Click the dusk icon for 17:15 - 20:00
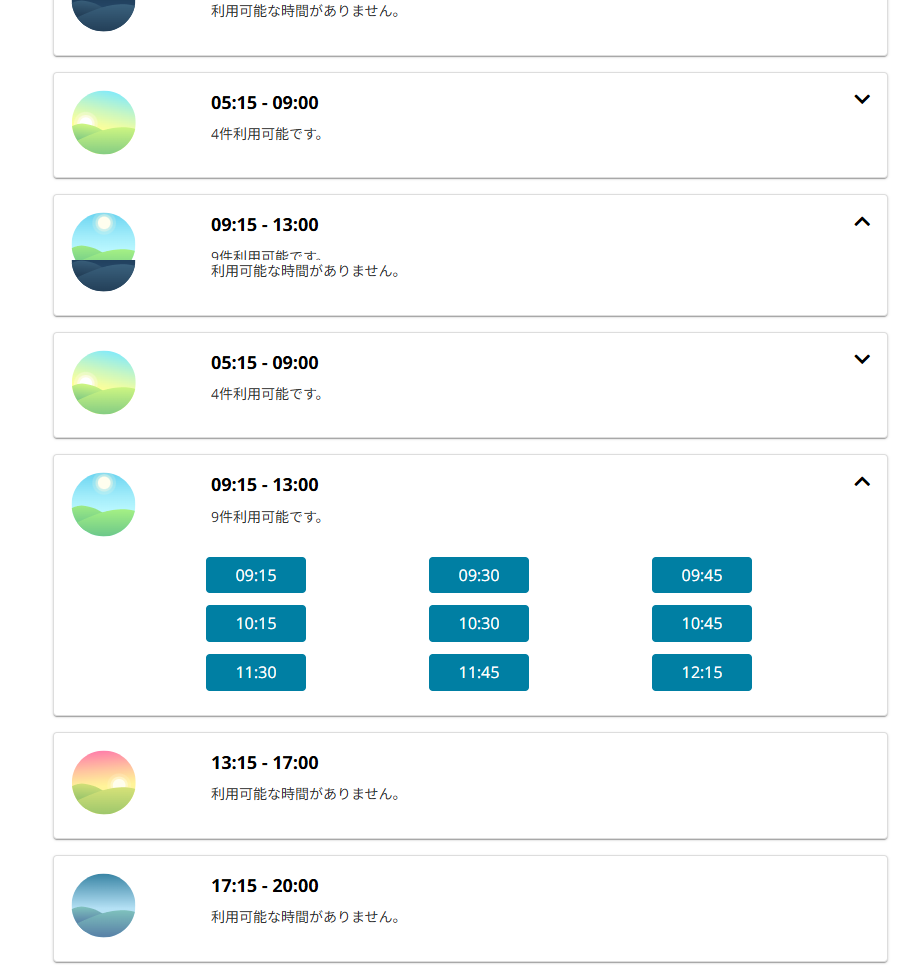 click(104, 905)
